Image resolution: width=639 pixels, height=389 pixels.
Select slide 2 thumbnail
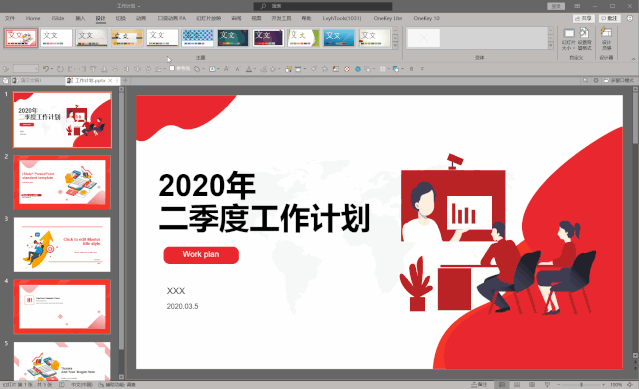(x=62, y=182)
